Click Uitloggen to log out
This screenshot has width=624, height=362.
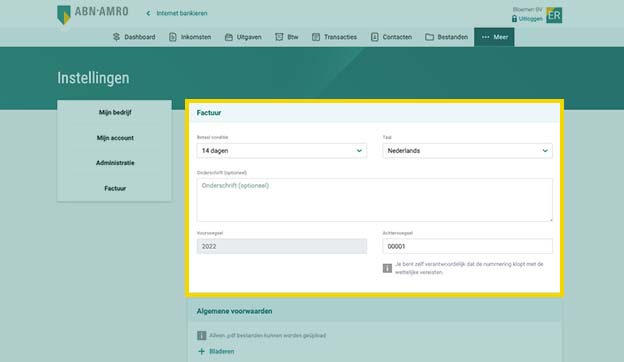(530, 19)
